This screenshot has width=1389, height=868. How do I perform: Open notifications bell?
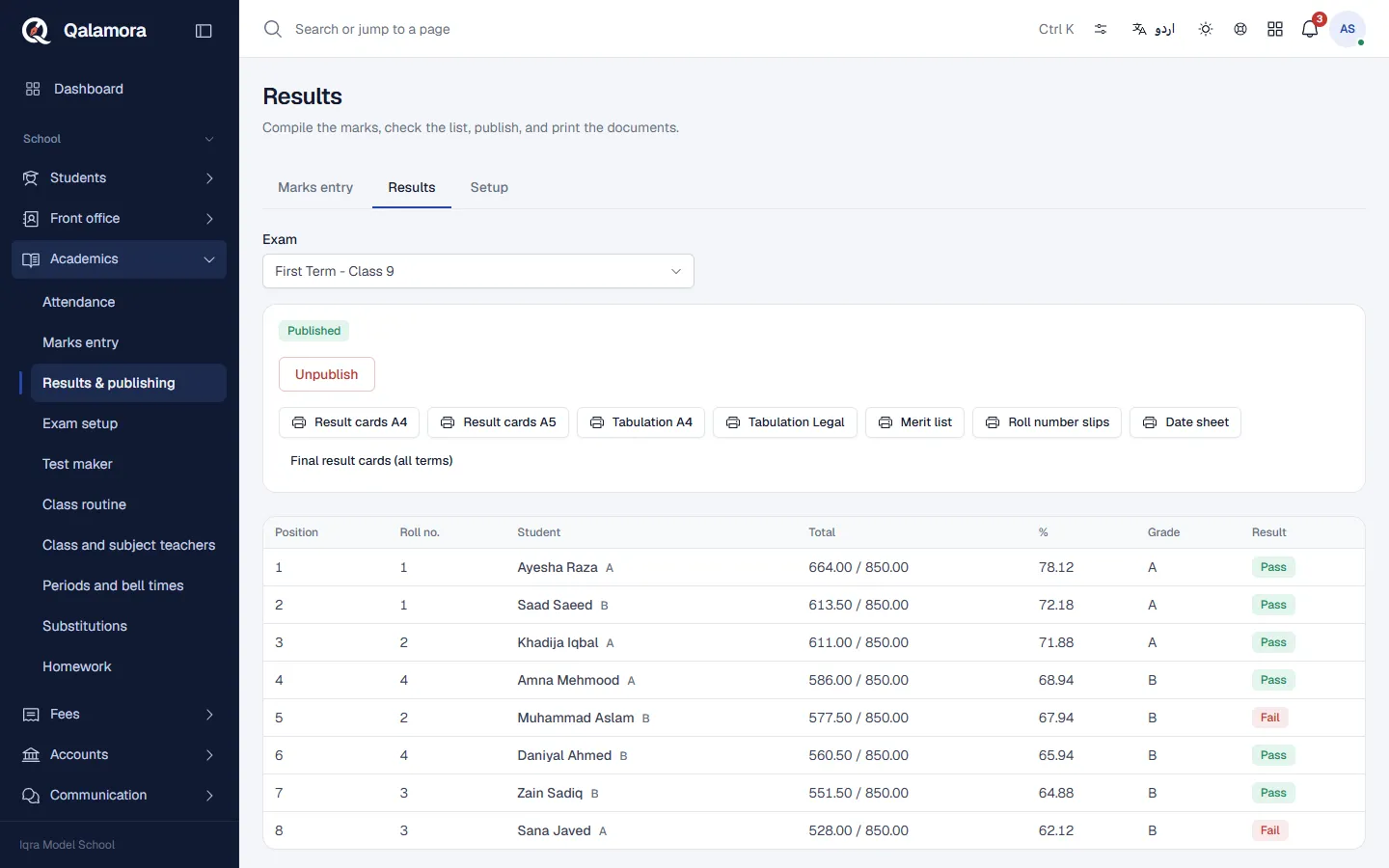[x=1310, y=29]
